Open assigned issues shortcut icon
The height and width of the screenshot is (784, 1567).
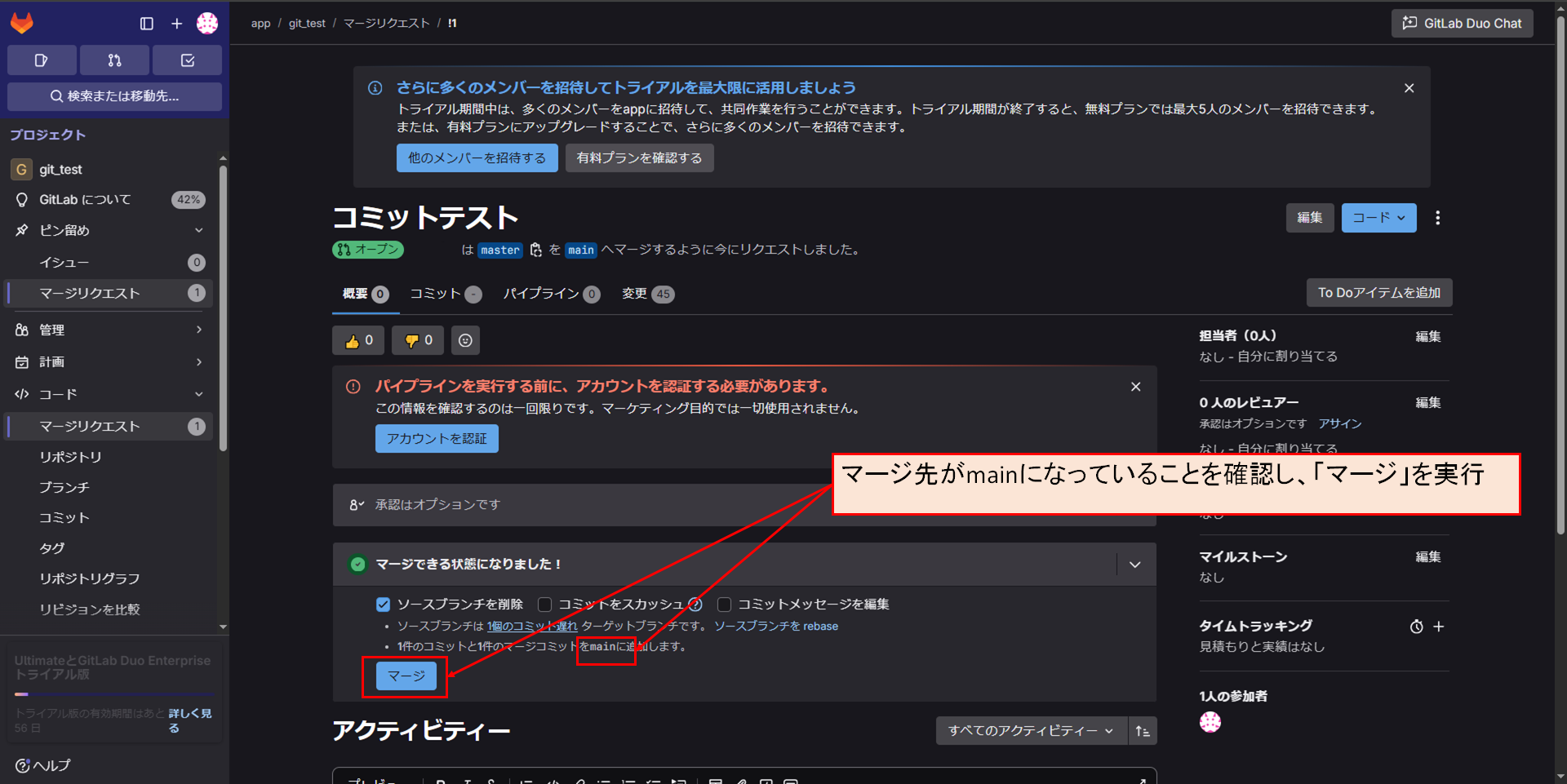pyautogui.click(x=42, y=60)
